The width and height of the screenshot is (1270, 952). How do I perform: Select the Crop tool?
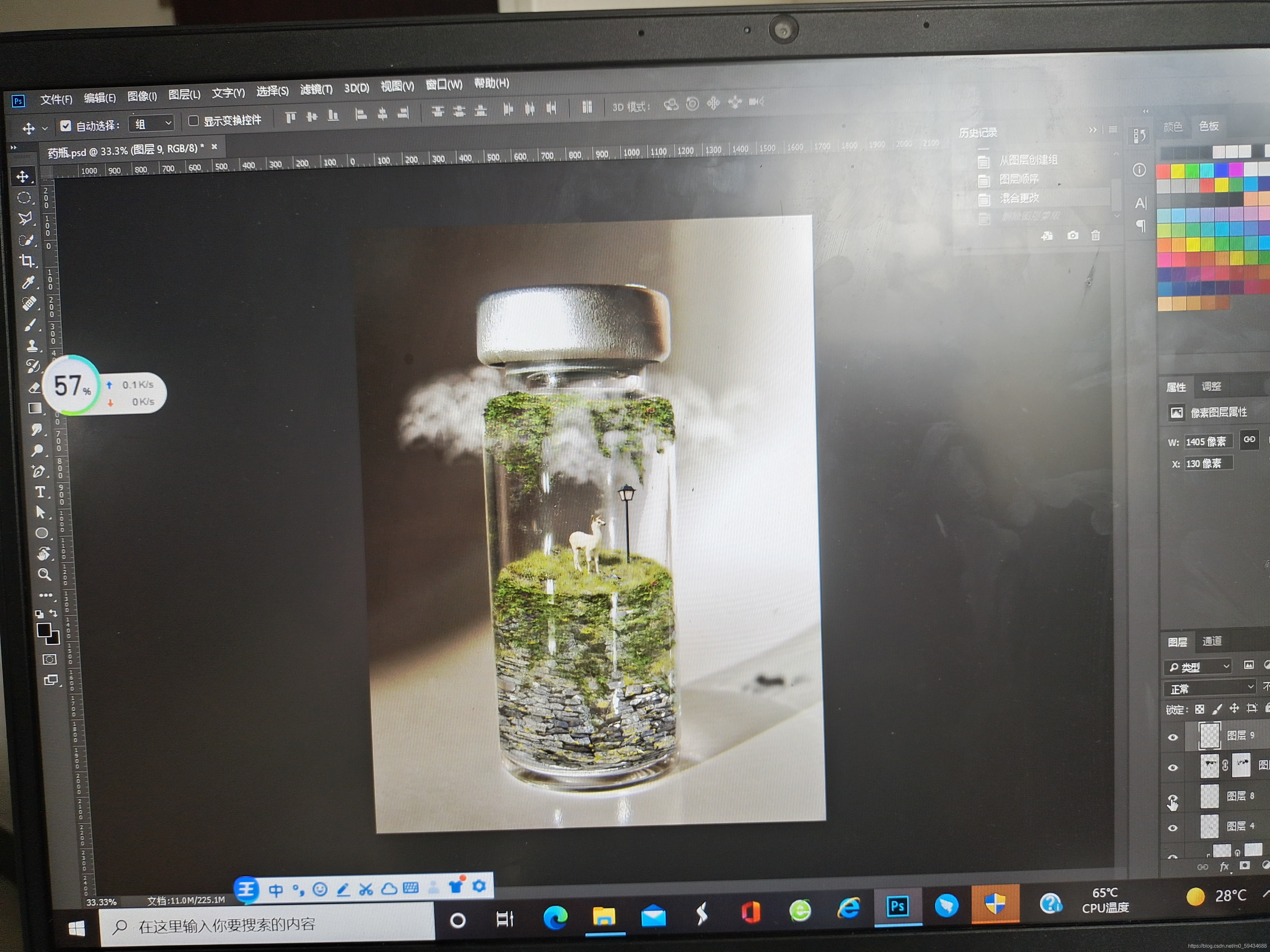point(26,261)
